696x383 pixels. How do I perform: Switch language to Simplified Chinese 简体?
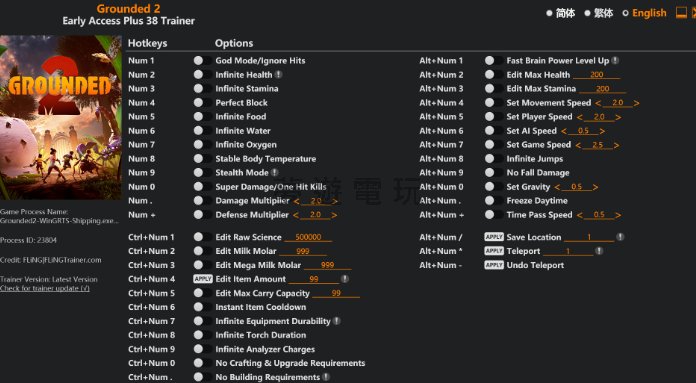point(561,13)
